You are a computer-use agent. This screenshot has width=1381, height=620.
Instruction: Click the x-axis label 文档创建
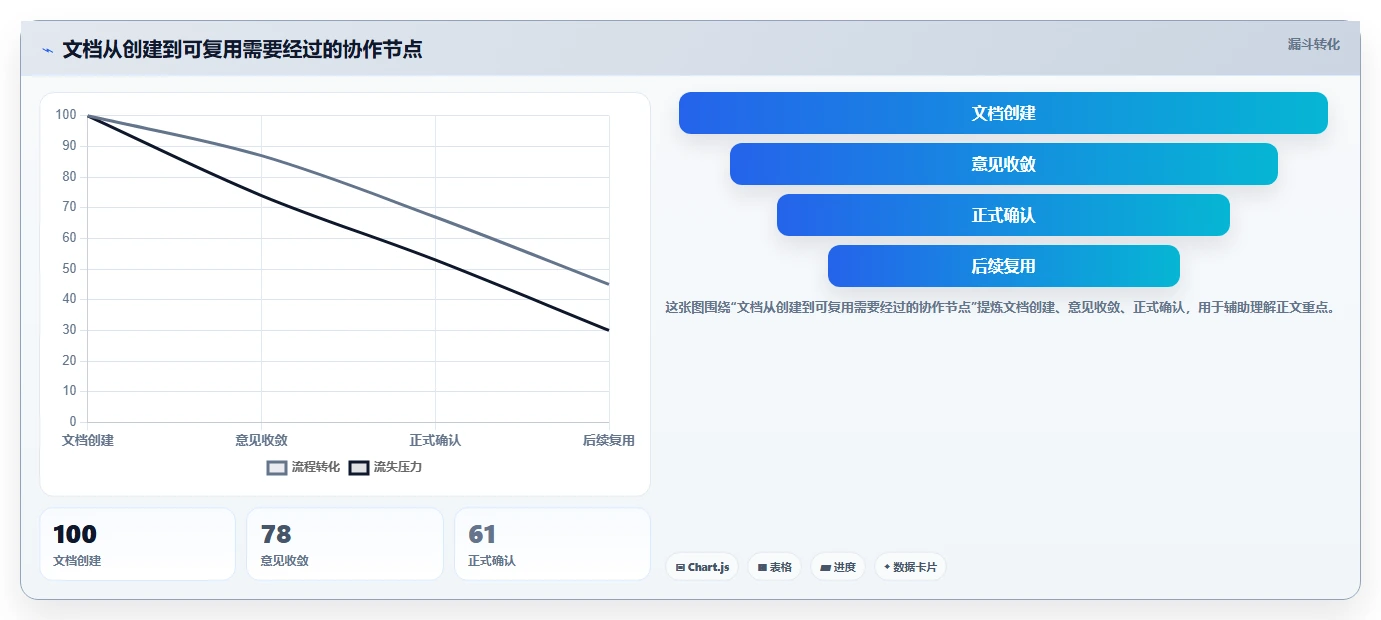(x=88, y=440)
